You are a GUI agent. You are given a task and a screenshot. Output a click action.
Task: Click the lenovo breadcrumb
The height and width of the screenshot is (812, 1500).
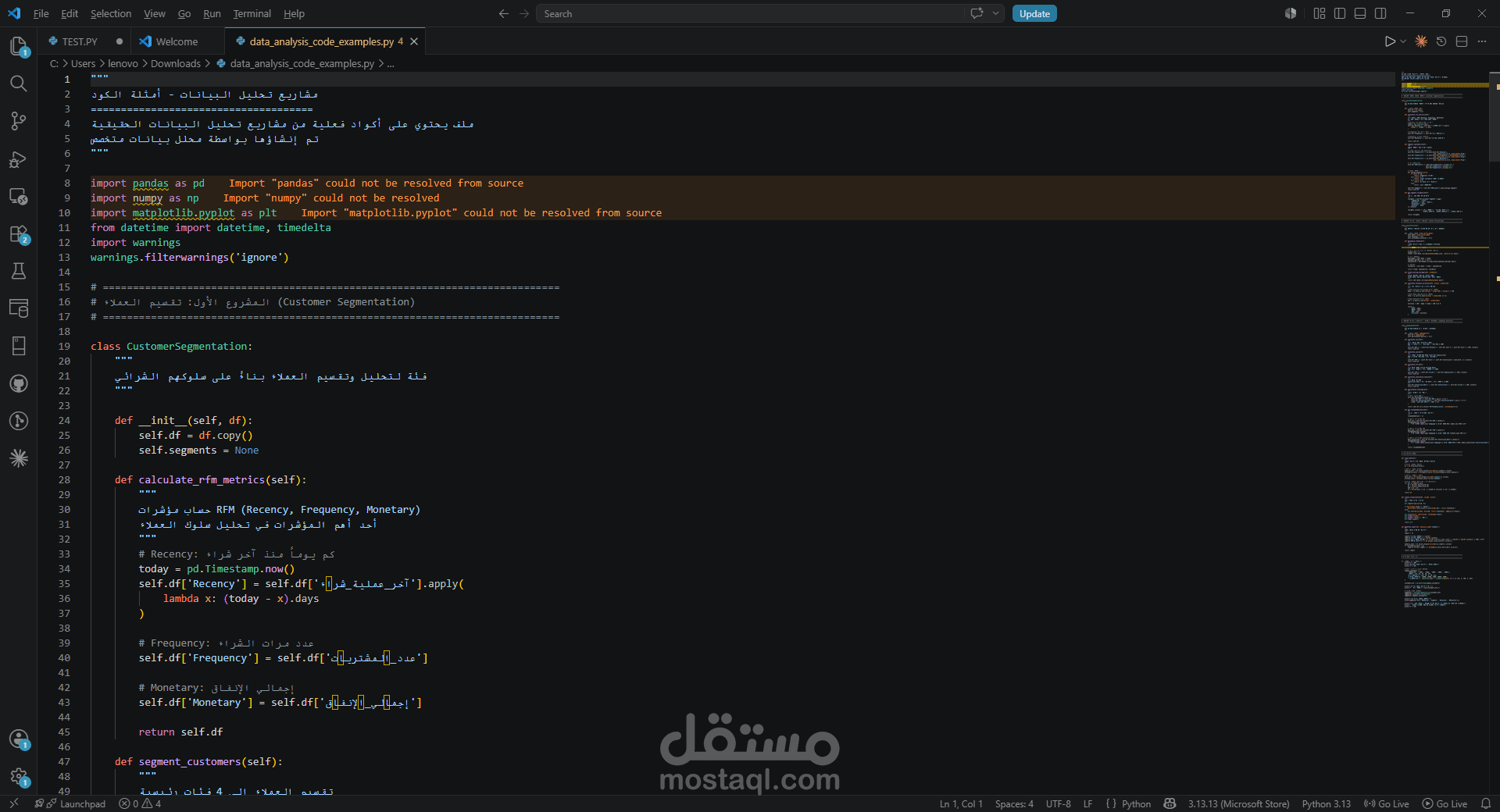click(x=123, y=64)
